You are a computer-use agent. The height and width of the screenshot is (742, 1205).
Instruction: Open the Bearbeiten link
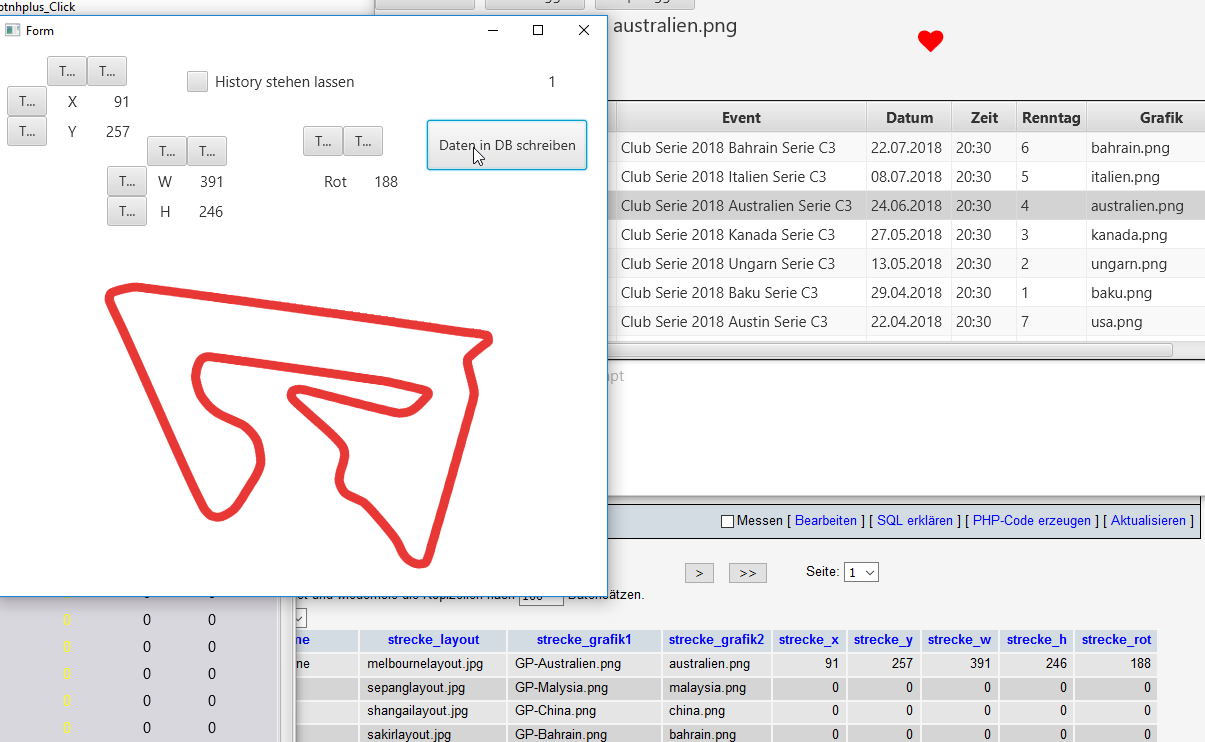click(825, 521)
